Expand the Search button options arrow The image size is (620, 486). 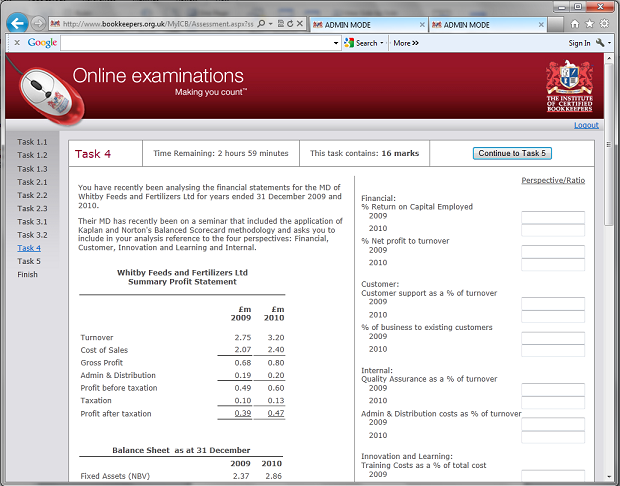pyautogui.click(x=382, y=43)
